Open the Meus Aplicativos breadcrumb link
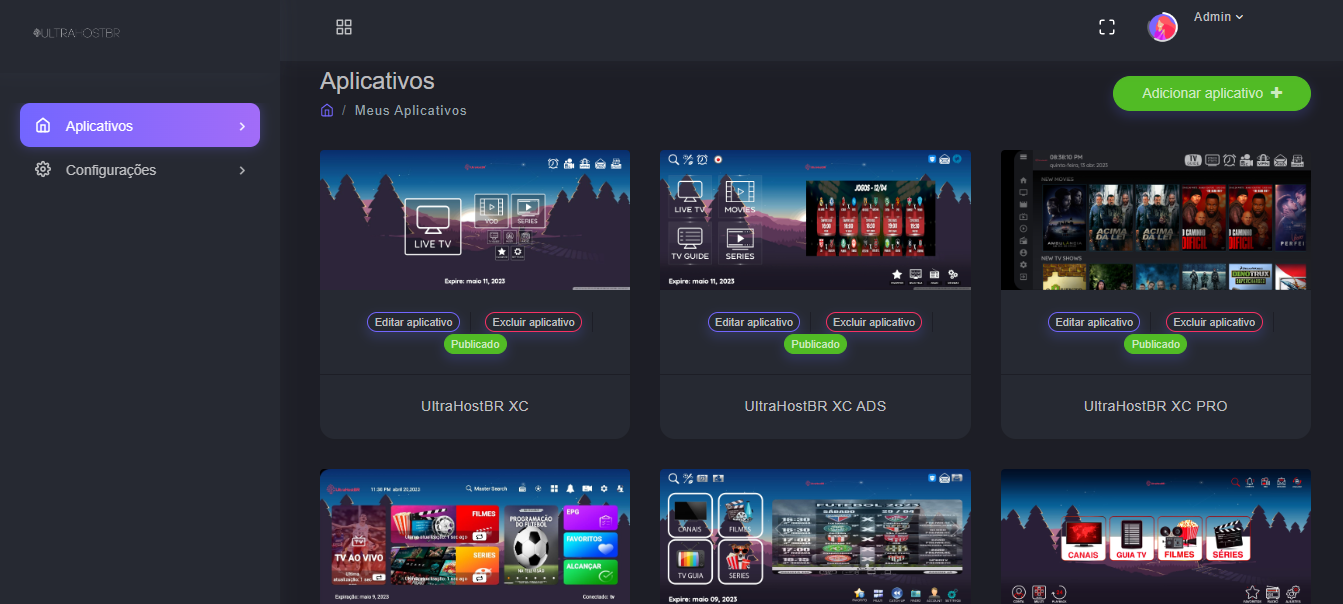 [410, 110]
